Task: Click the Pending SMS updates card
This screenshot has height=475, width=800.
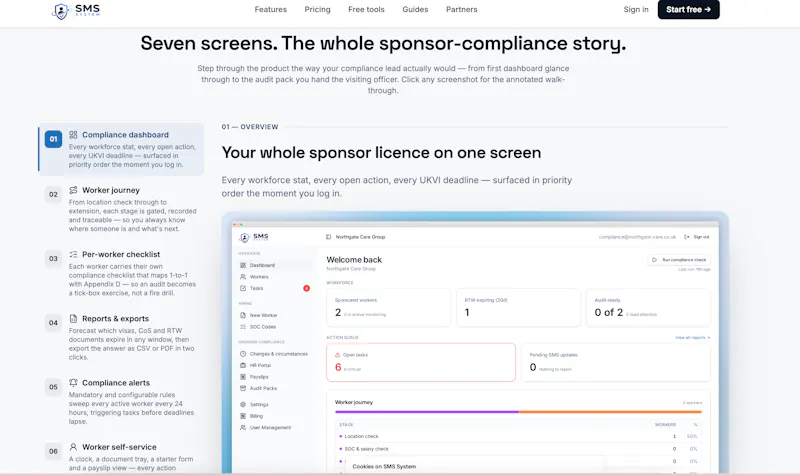Action: point(616,362)
